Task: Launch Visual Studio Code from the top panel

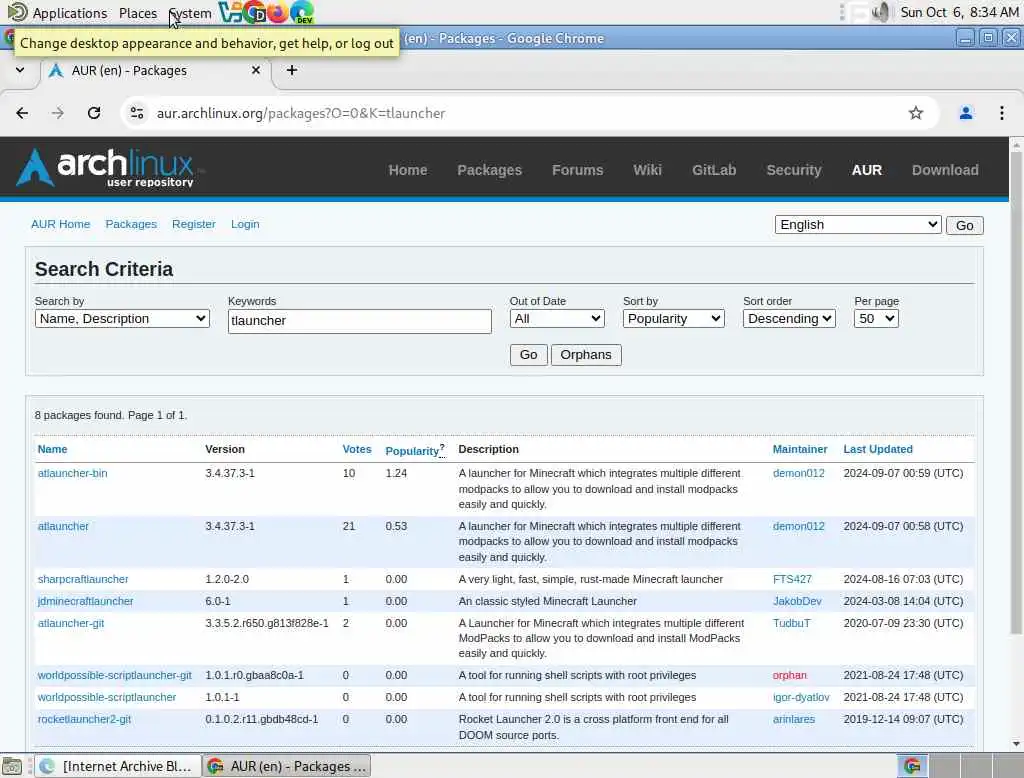Action: [x=229, y=12]
